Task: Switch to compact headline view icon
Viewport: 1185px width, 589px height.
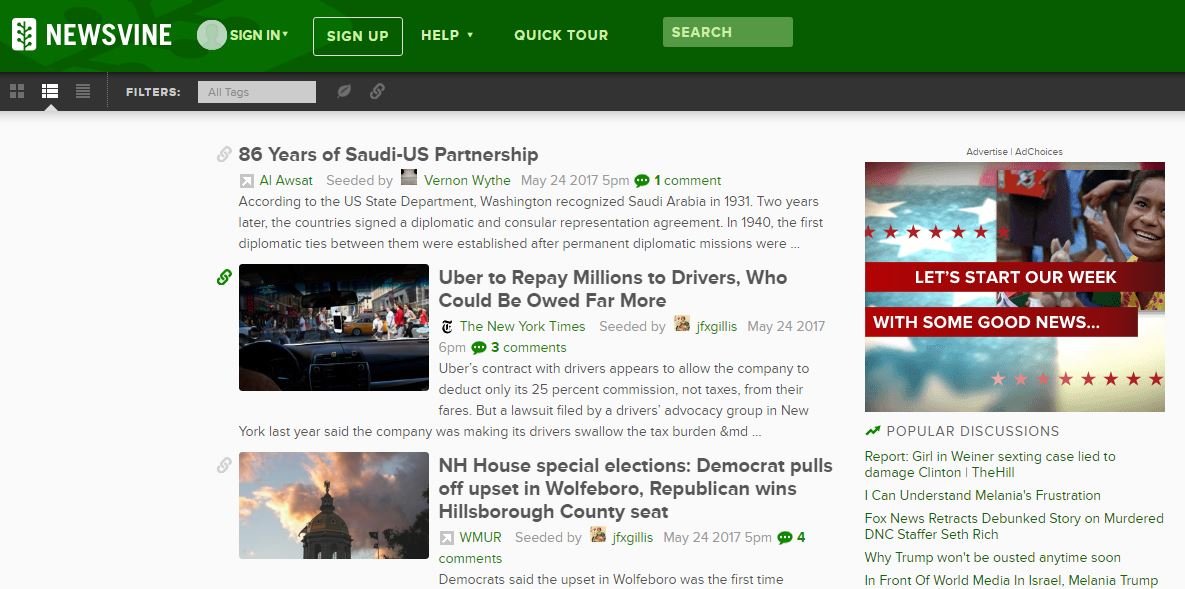Action: pyautogui.click(x=83, y=91)
